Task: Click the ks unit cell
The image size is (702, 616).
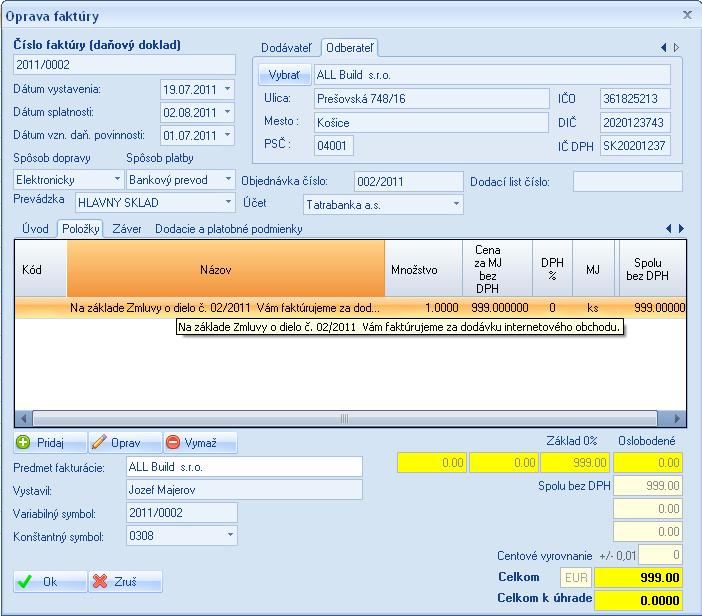Action: pos(593,308)
